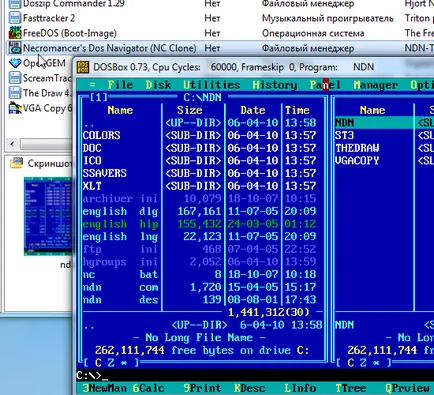Viewport: 434px width, 395px height.
Task: Click the 3NewMan function key button
Action: tap(104, 388)
